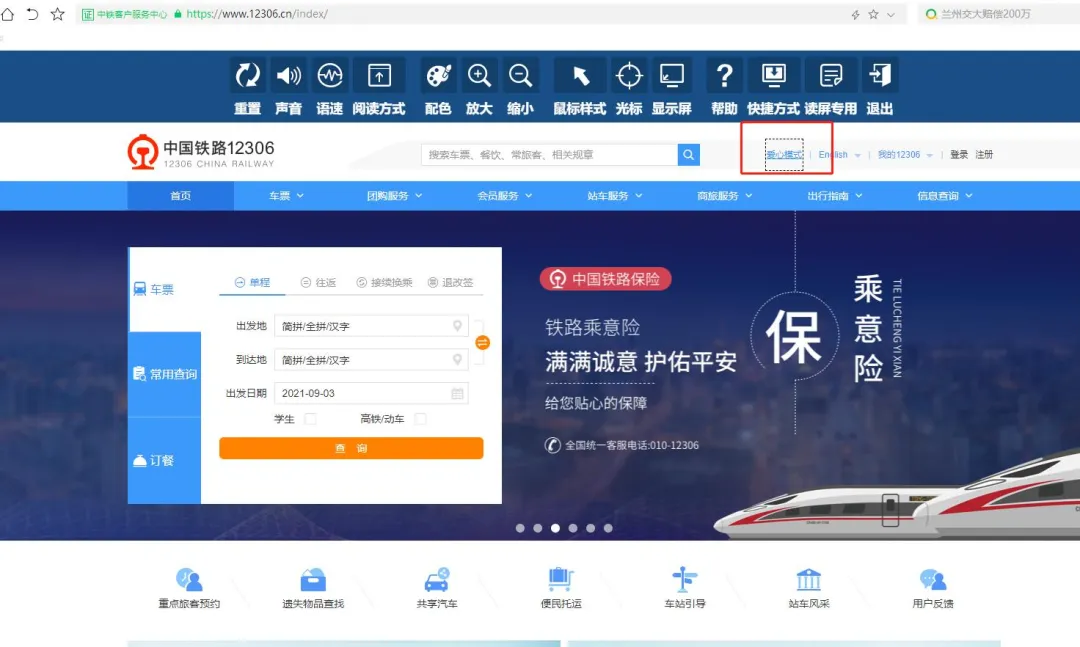Expand 站车服务 navigation dropdown
The height and width of the screenshot is (647, 1080).
(x=614, y=196)
